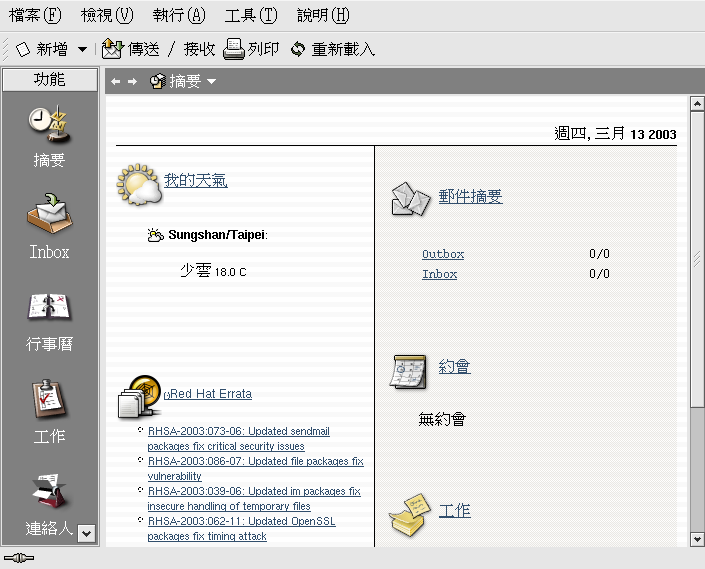The image size is (705, 569).
Task: Click the back navigation arrow
Action: tap(116, 81)
